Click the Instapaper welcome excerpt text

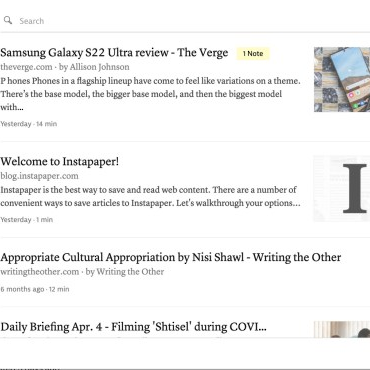(150, 196)
